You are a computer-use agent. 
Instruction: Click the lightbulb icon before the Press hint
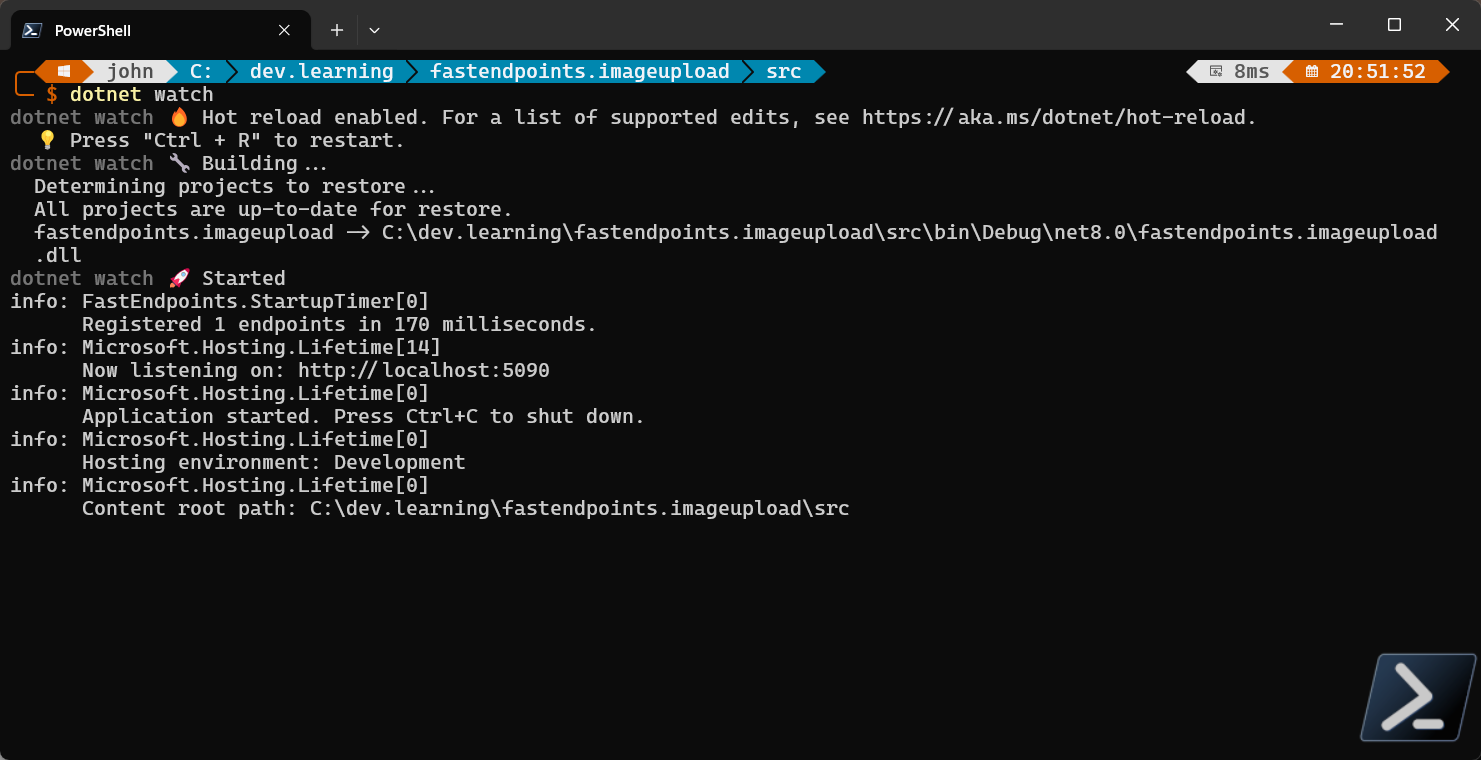point(47,140)
